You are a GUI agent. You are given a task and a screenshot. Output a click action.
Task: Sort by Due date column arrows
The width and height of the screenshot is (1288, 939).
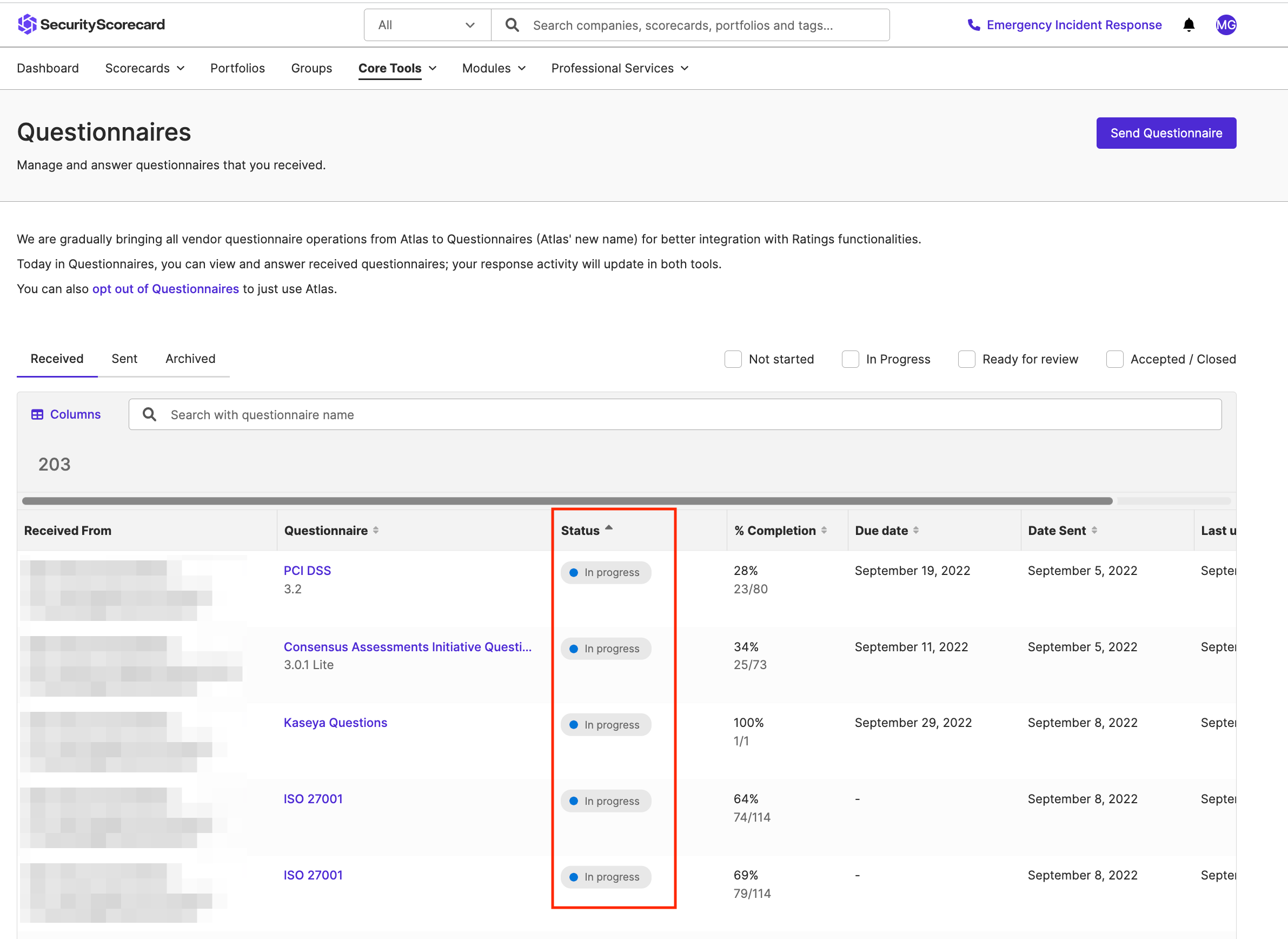click(x=916, y=530)
